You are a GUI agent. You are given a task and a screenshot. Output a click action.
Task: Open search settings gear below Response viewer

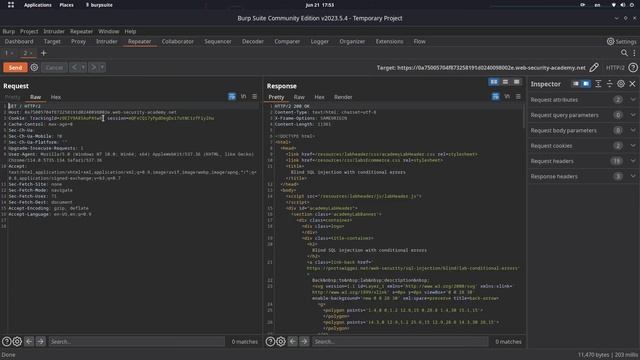[281, 341]
